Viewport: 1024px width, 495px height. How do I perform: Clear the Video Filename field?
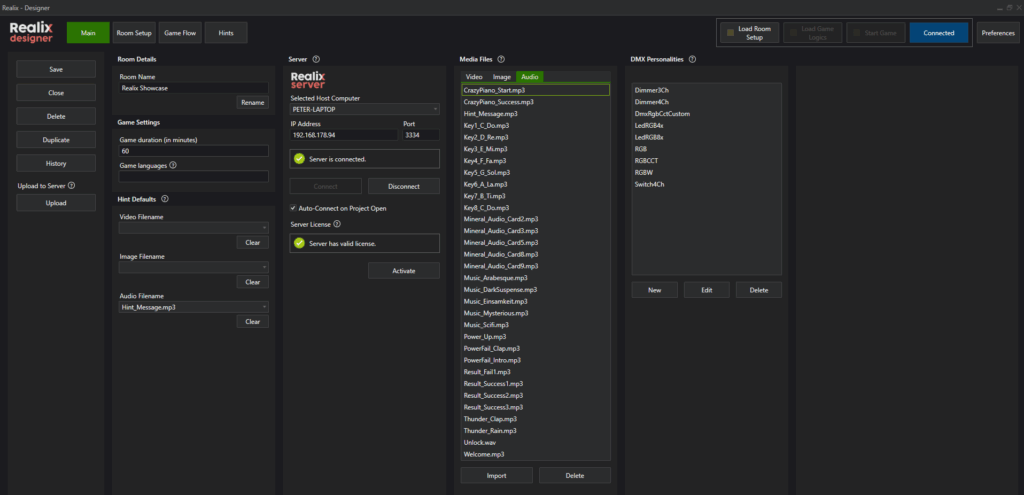click(x=252, y=243)
